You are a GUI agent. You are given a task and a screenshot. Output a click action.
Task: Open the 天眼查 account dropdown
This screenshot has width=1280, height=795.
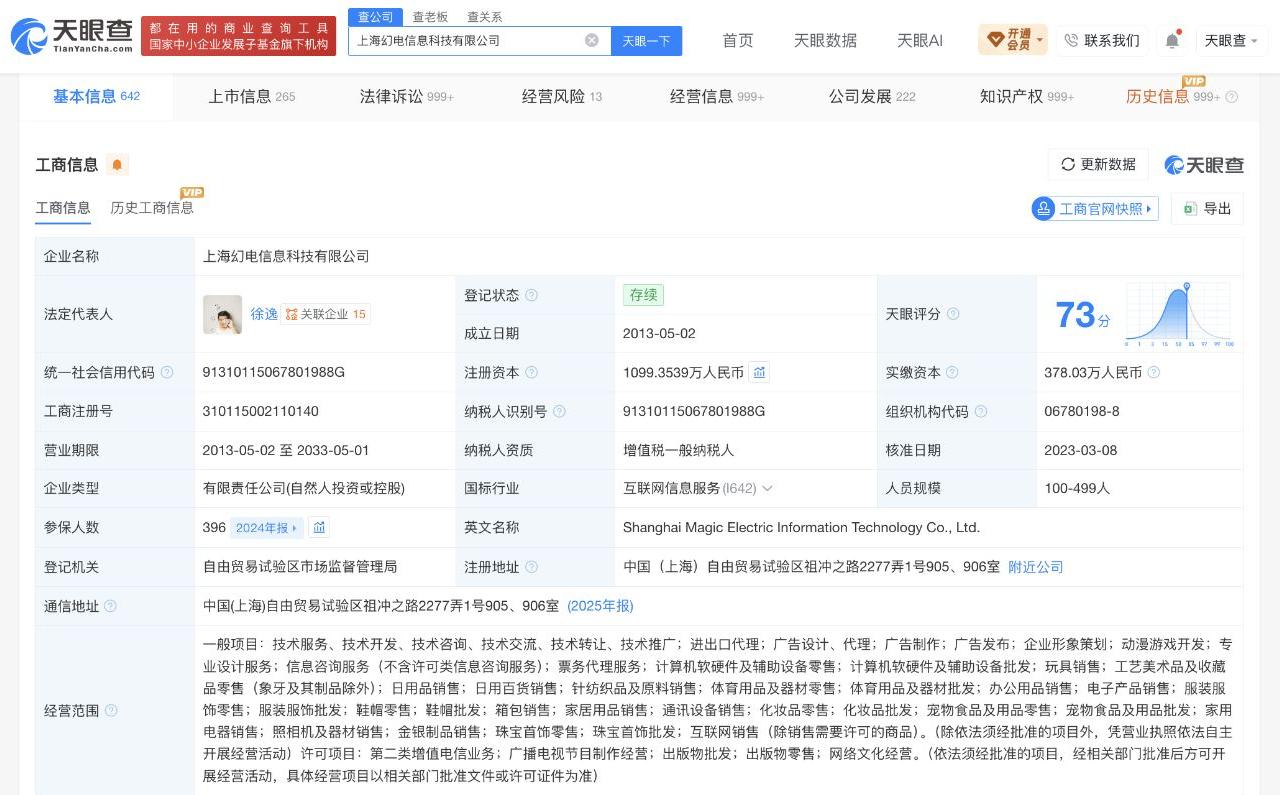point(1231,40)
